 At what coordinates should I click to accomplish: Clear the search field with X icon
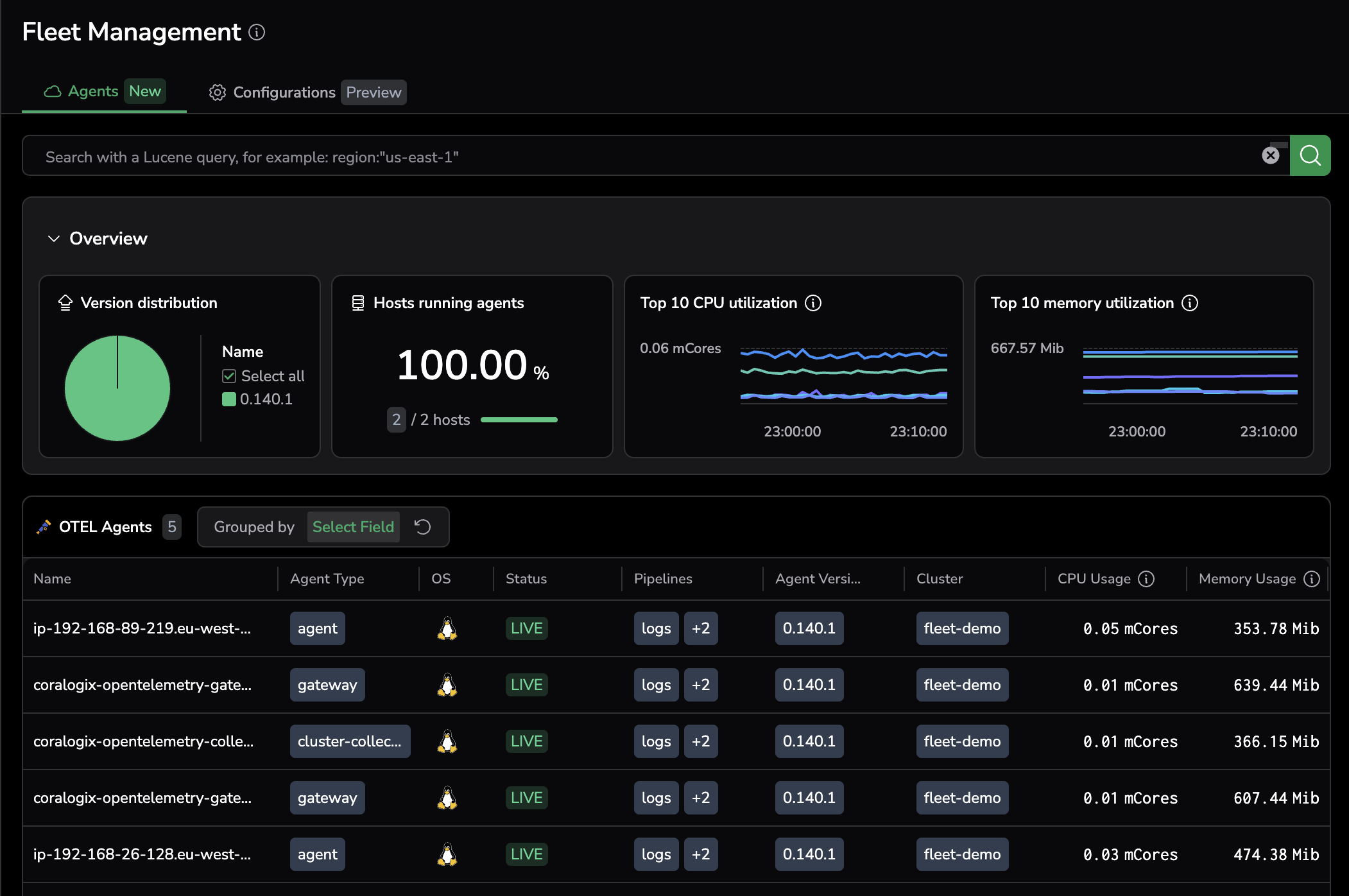pyautogui.click(x=1270, y=155)
